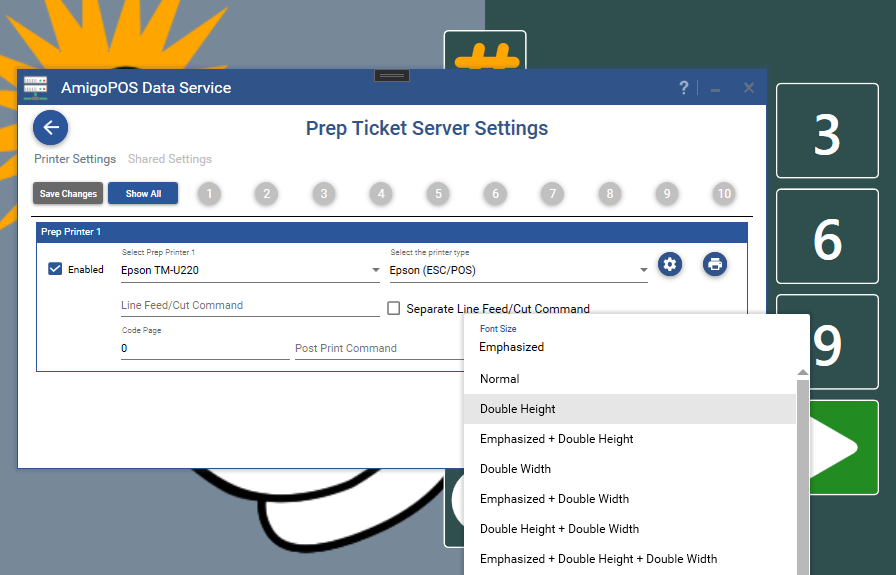Screen dimensions: 896x575
Task: Enable Separate Line Feed/Cut Command checkbox
Action: [394, 309]
